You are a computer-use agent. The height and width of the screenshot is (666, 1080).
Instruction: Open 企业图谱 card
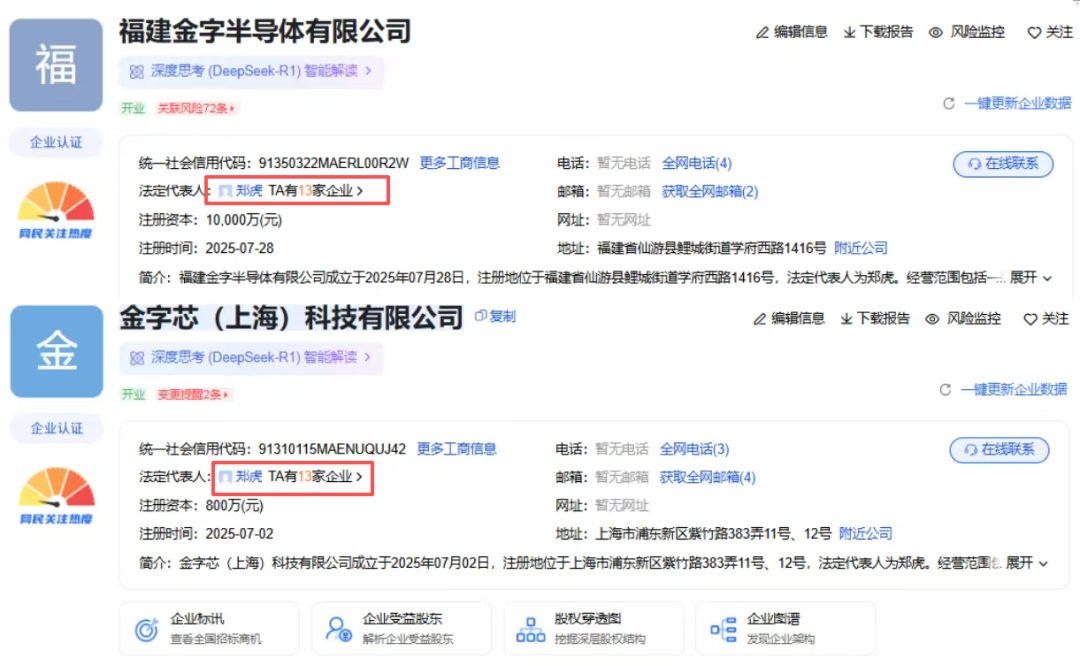click(786, 629)
